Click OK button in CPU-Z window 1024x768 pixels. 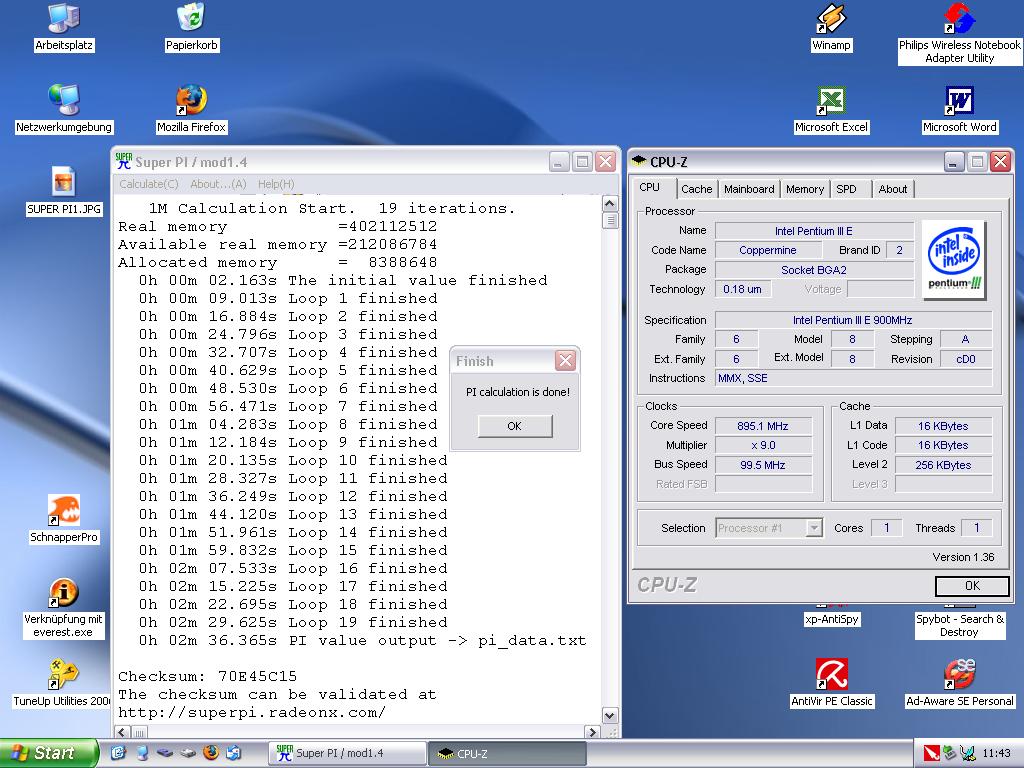[972, 586]
